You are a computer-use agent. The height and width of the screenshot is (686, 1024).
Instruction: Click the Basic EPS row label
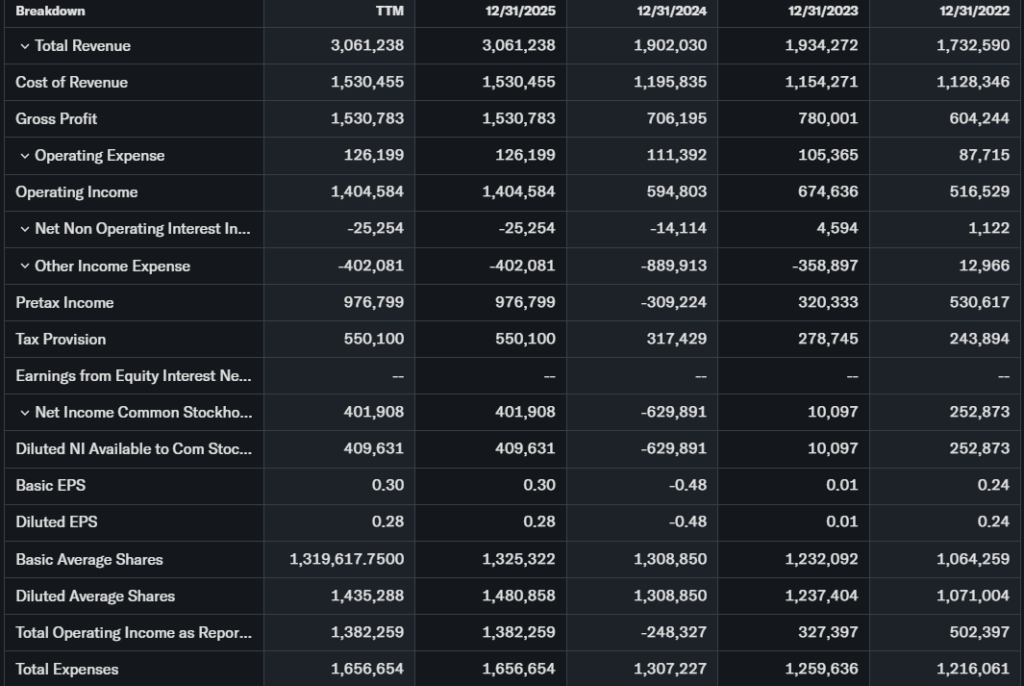coord(51,485)
